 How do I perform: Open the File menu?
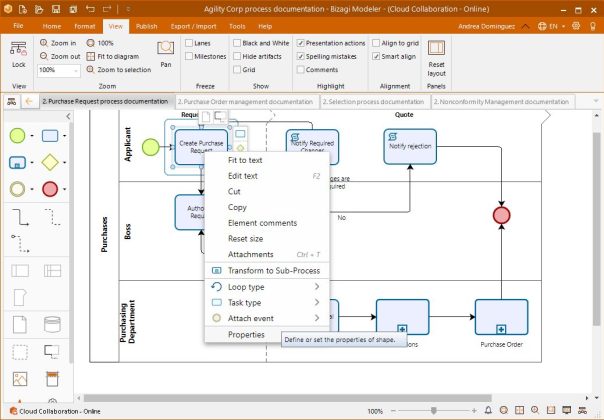(x=18, y=26)
